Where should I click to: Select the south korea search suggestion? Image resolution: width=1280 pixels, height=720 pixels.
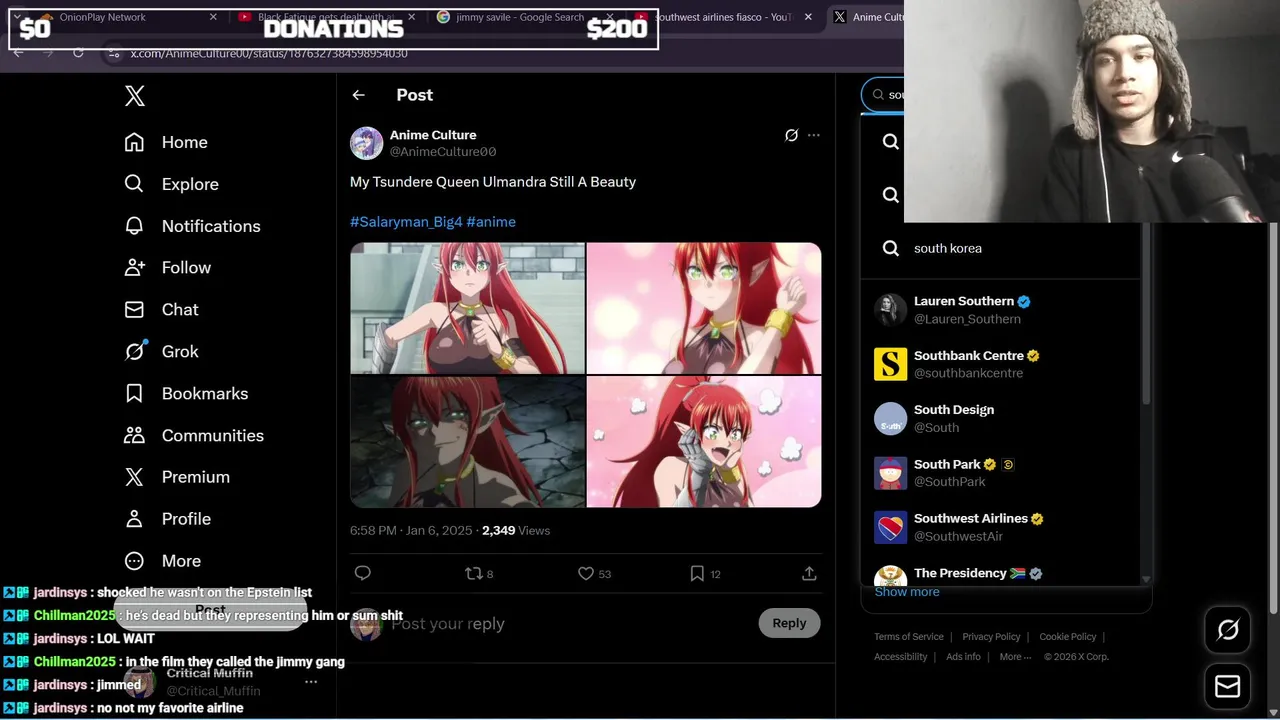[1000, 248]
